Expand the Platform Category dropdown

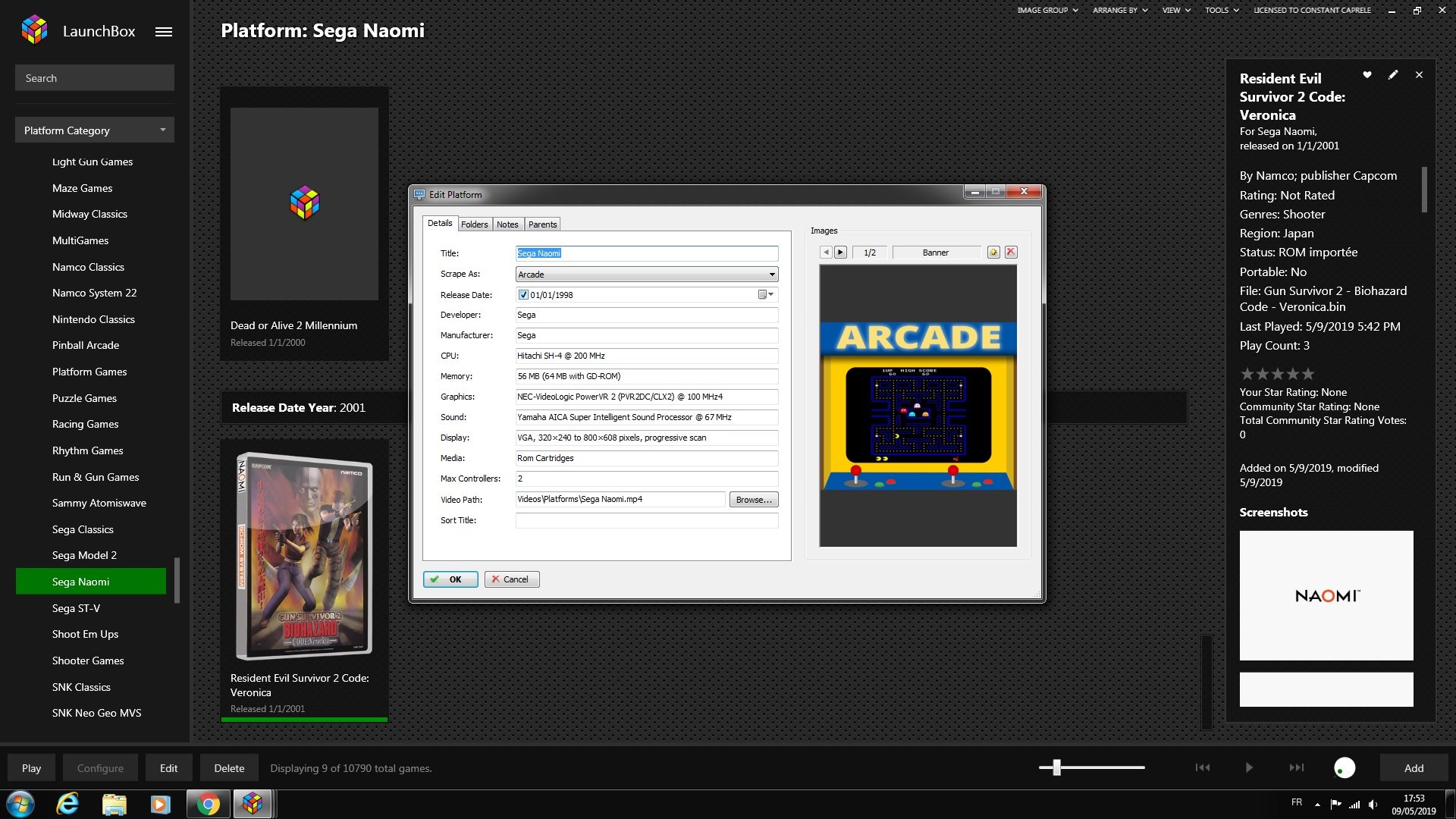coord(95,130)
